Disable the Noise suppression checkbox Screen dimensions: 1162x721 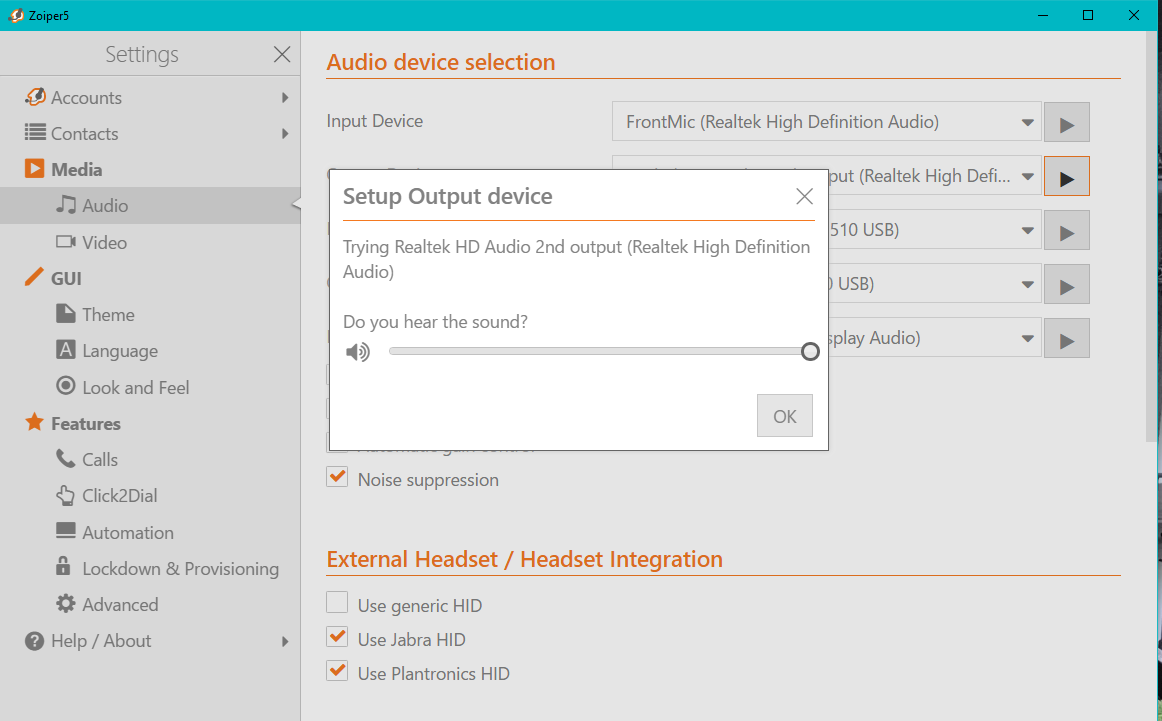click(338, 479)
